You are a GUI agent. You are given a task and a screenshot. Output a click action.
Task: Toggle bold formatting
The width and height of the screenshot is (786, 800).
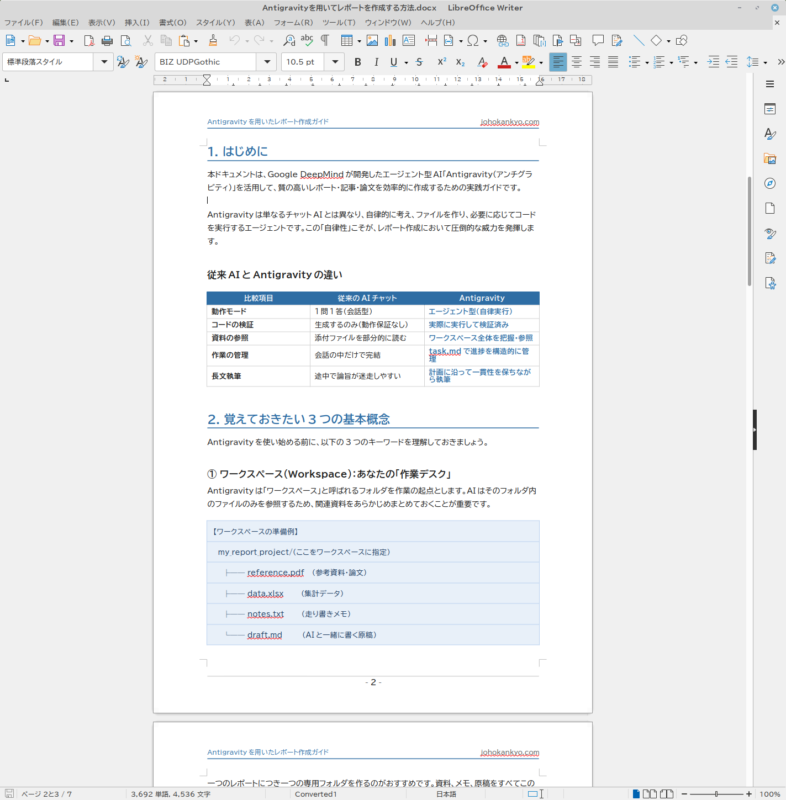(356, 62)
